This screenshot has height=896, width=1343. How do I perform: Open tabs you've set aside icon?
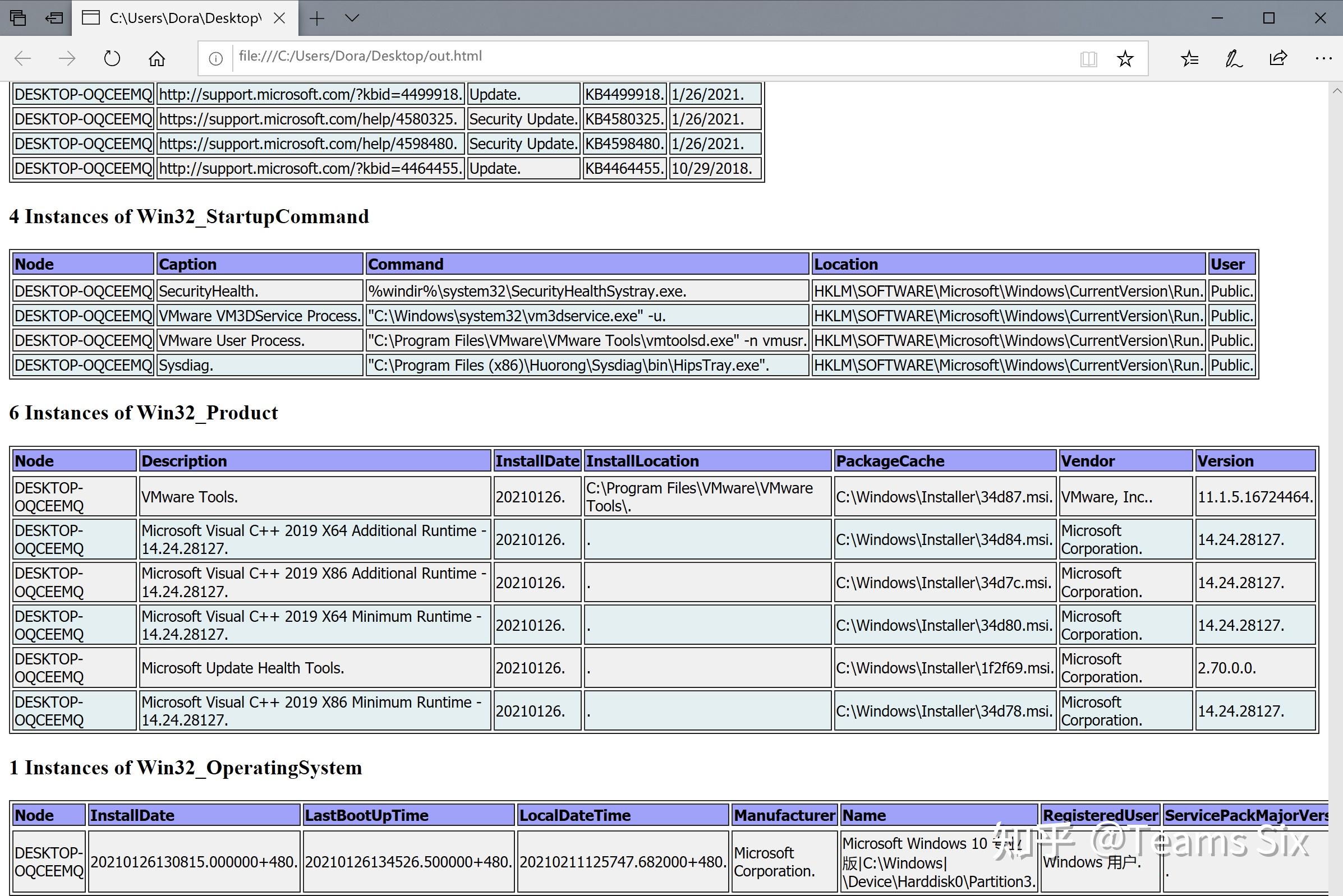click(x=18, y=18)
